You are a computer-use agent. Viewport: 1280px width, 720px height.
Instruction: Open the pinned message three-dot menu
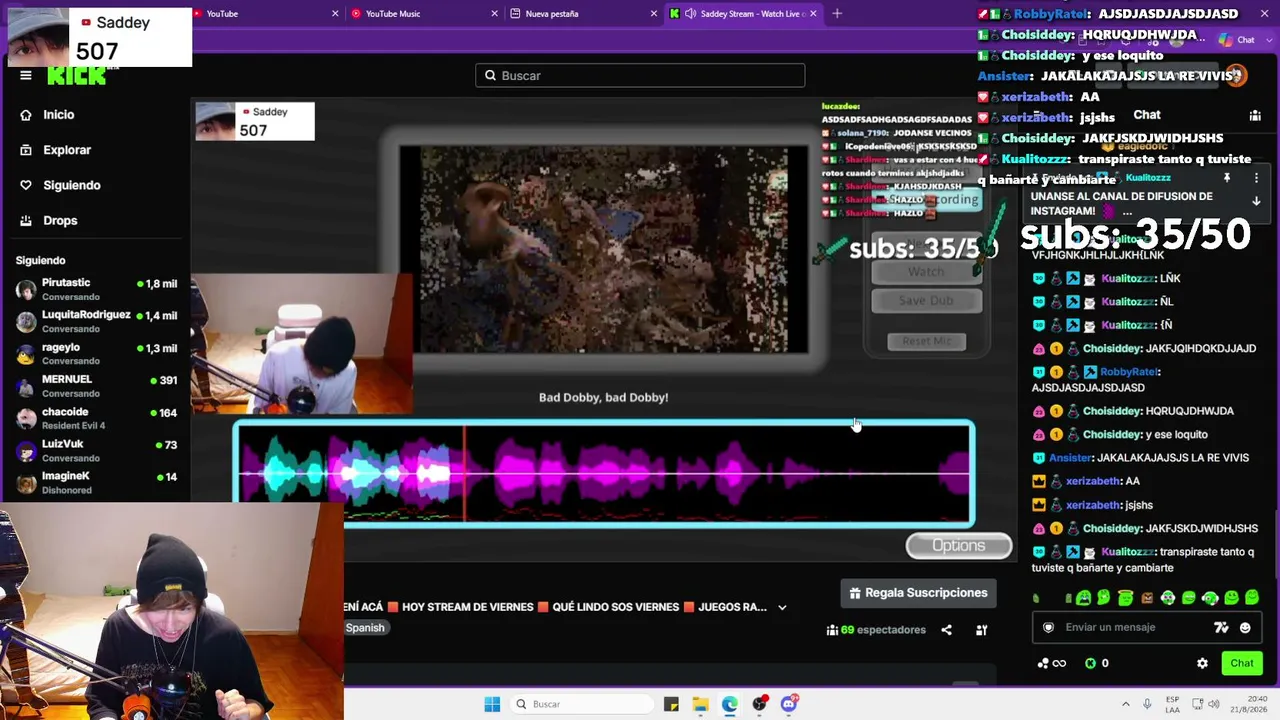point(1256,178)
